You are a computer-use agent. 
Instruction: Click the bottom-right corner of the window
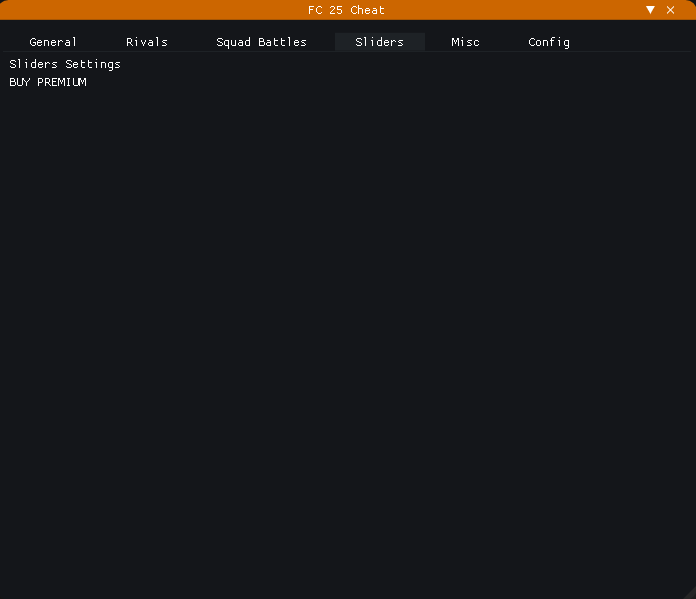(690, 593)
